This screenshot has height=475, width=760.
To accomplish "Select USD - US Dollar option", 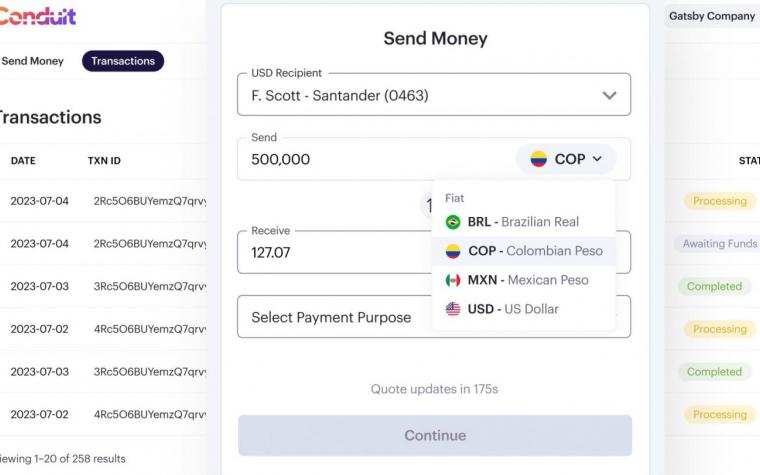I will point(523,309).
